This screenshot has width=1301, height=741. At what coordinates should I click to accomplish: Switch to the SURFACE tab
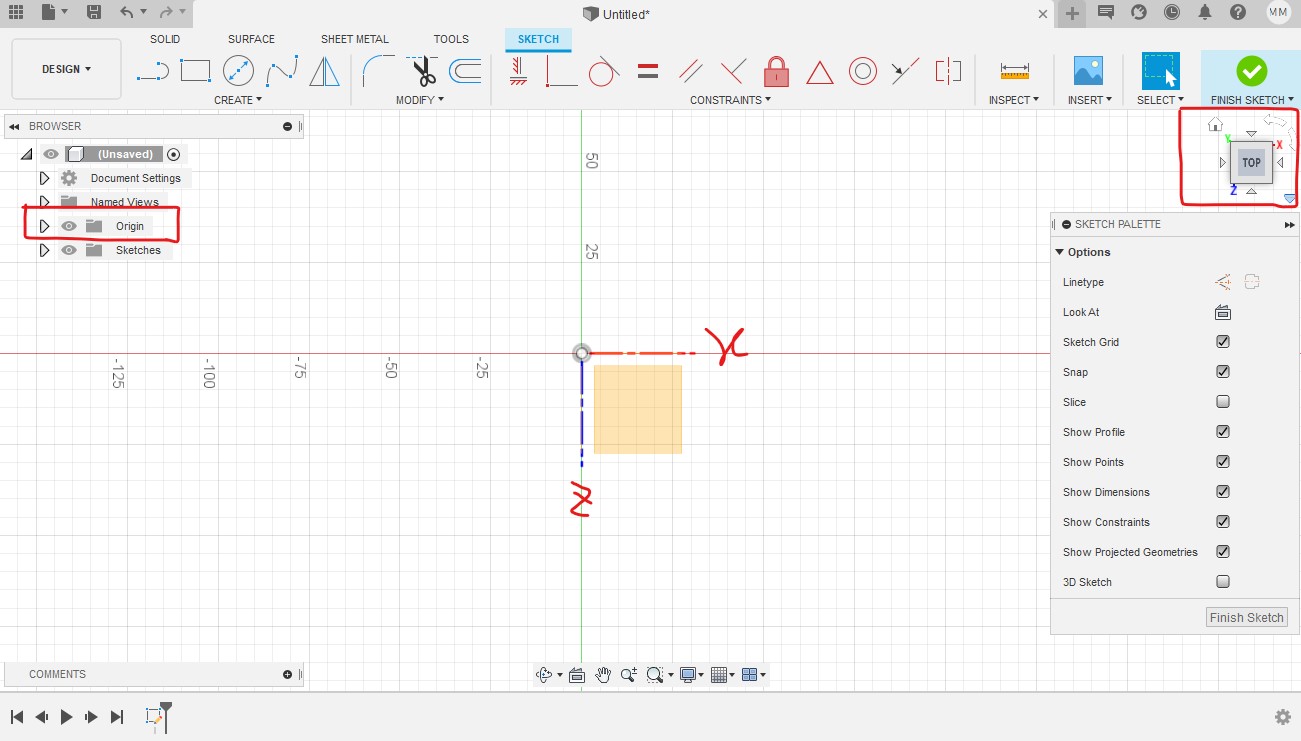pos(251,39)
